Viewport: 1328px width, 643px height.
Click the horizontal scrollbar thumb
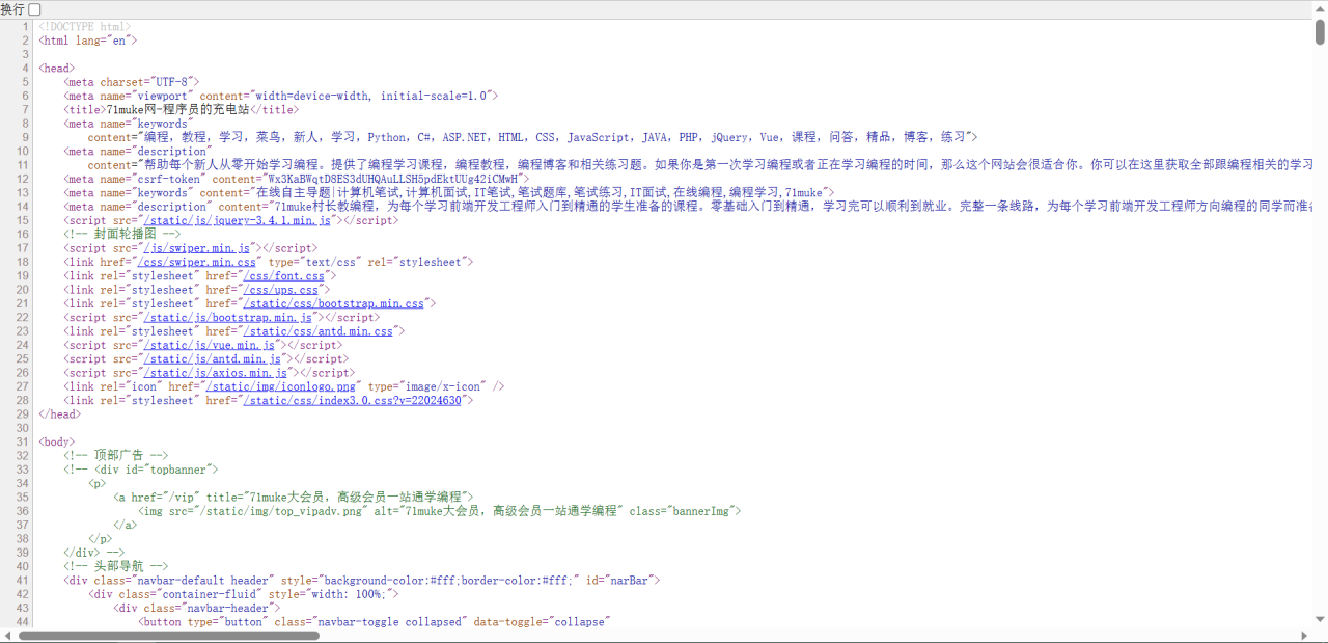169,635
